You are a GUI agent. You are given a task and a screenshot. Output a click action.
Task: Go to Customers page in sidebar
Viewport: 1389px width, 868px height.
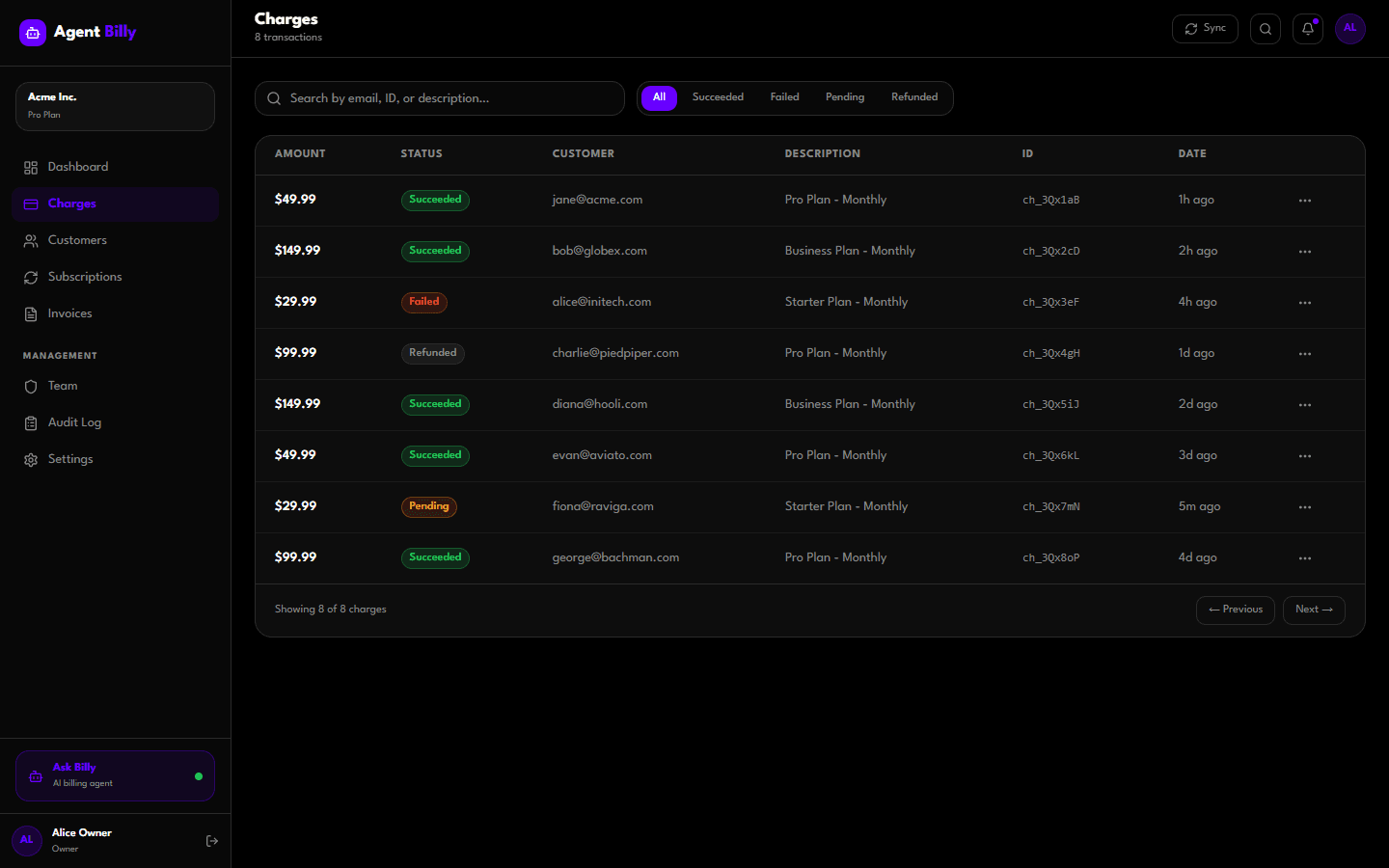pyautogui.click(x=77, y=240)
